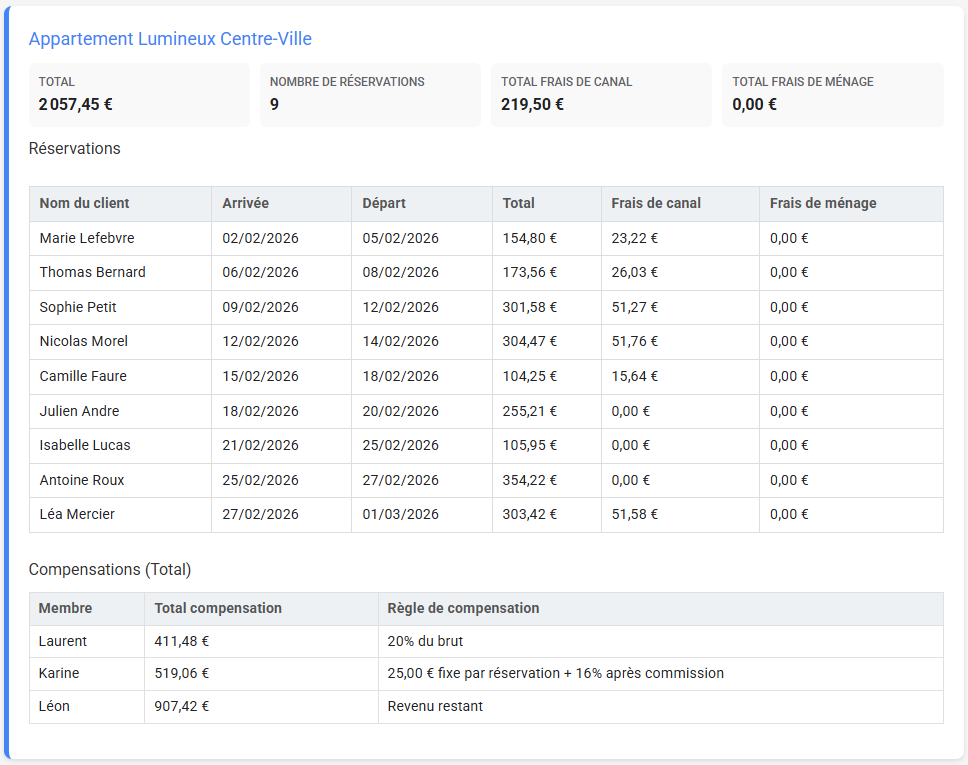Select Nicolas Morel's 51,76 € channel fee
The width and height of the screenshot is (968, 765).
pyautogui.click(x=635, y=341)
